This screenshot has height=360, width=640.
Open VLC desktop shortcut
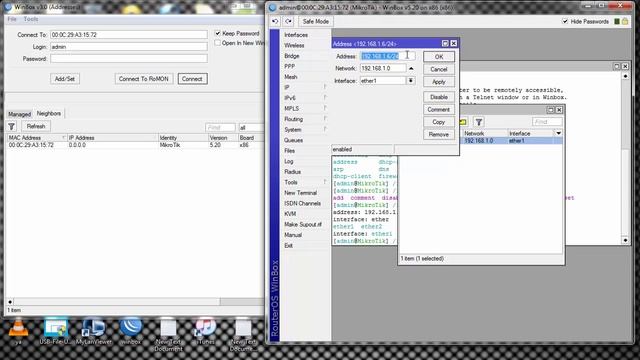point(18,331)
